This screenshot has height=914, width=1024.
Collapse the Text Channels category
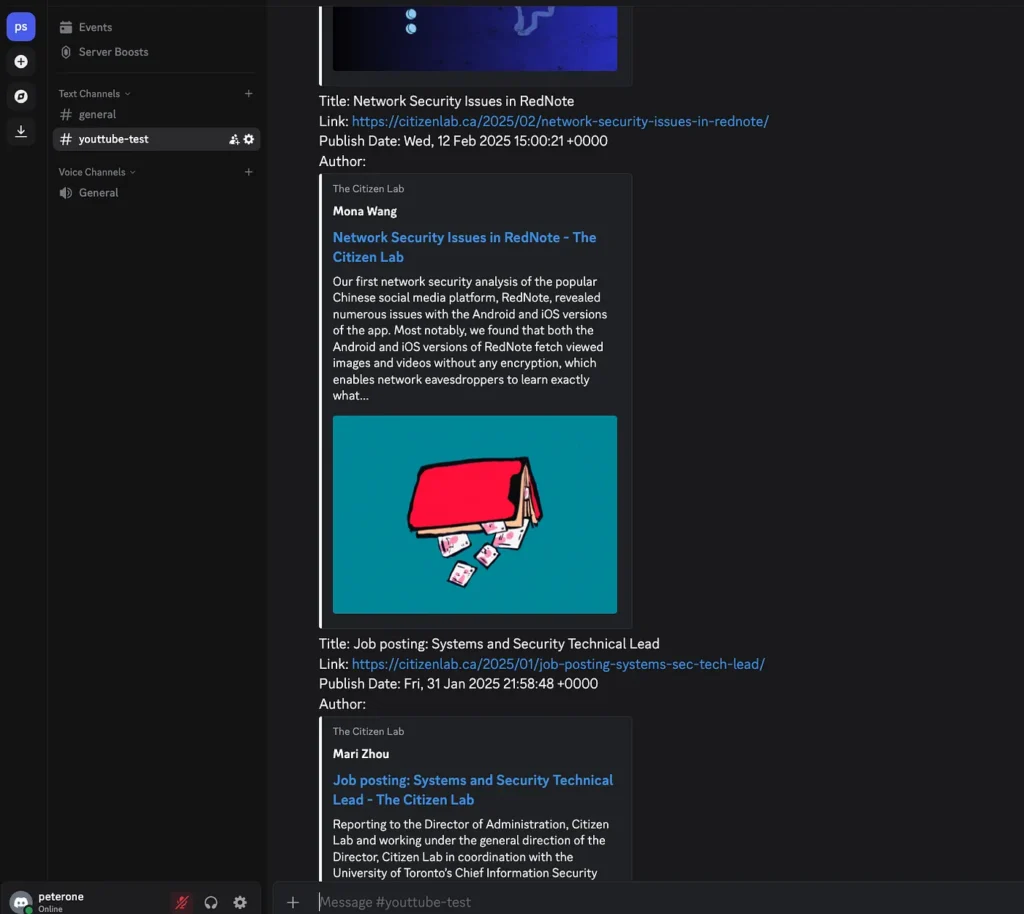tap(89, 93)
